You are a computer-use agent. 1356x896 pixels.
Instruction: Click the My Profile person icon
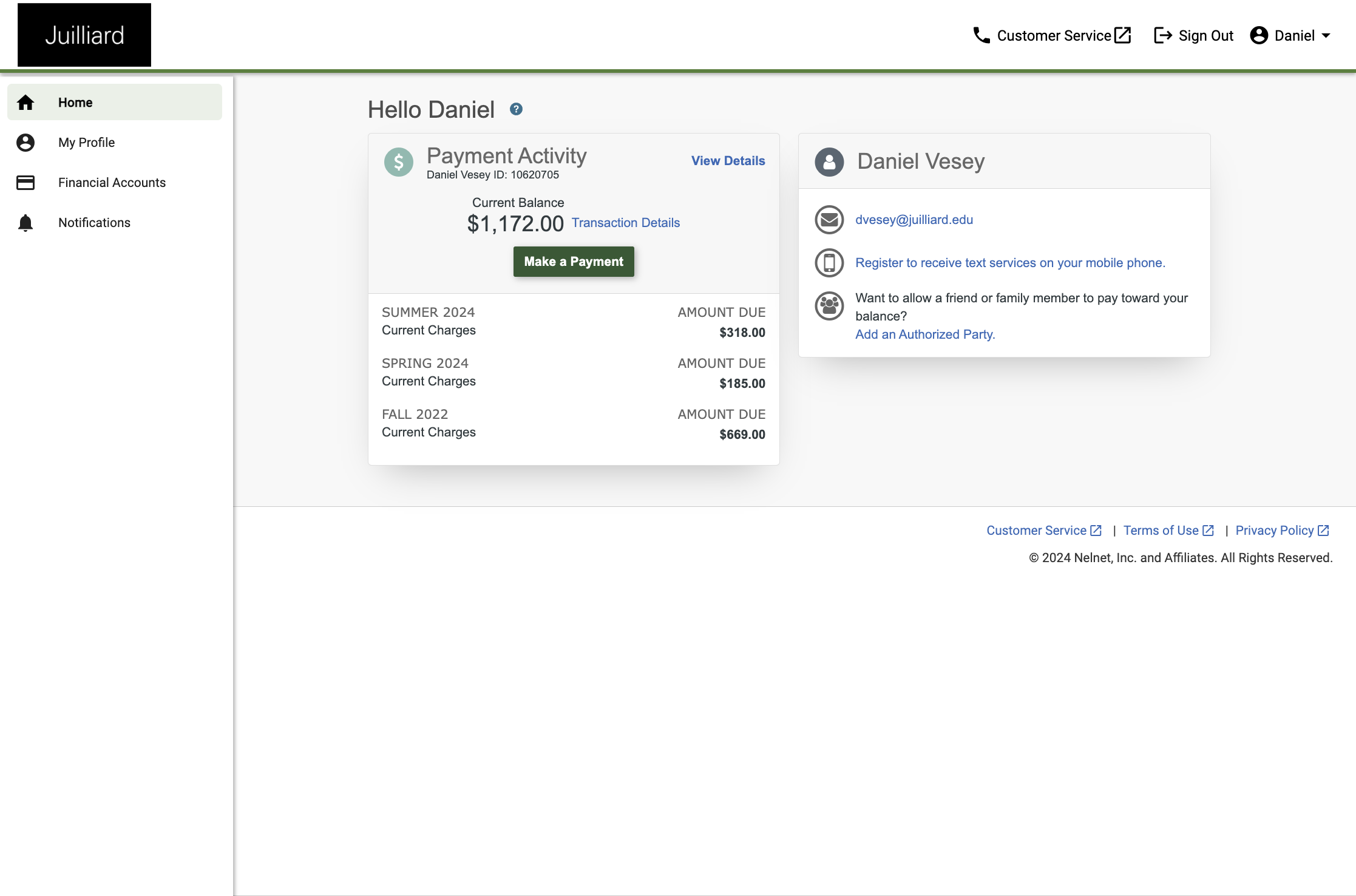pyautogui.click(x=25, y=143)
